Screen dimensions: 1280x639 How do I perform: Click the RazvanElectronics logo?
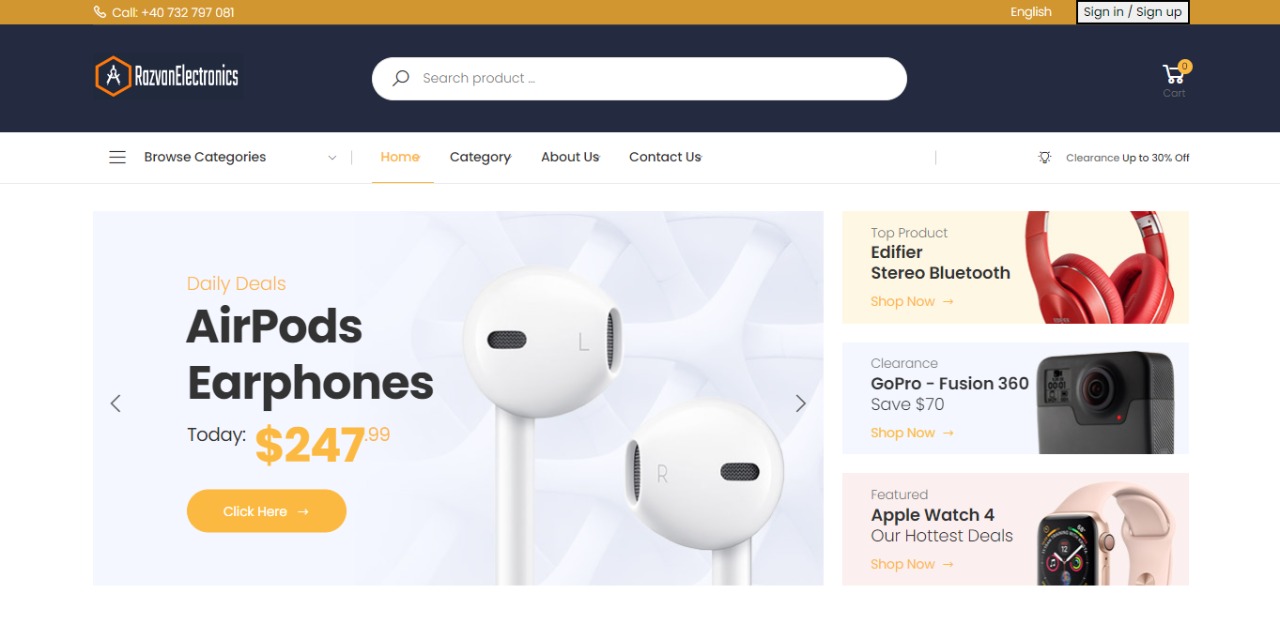coord(167,76)
